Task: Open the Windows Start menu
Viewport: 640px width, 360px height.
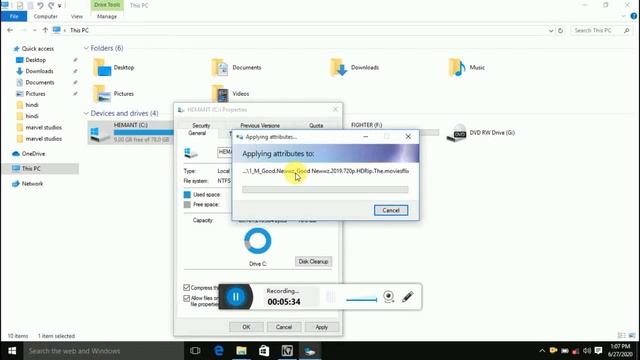Action: 12,351
